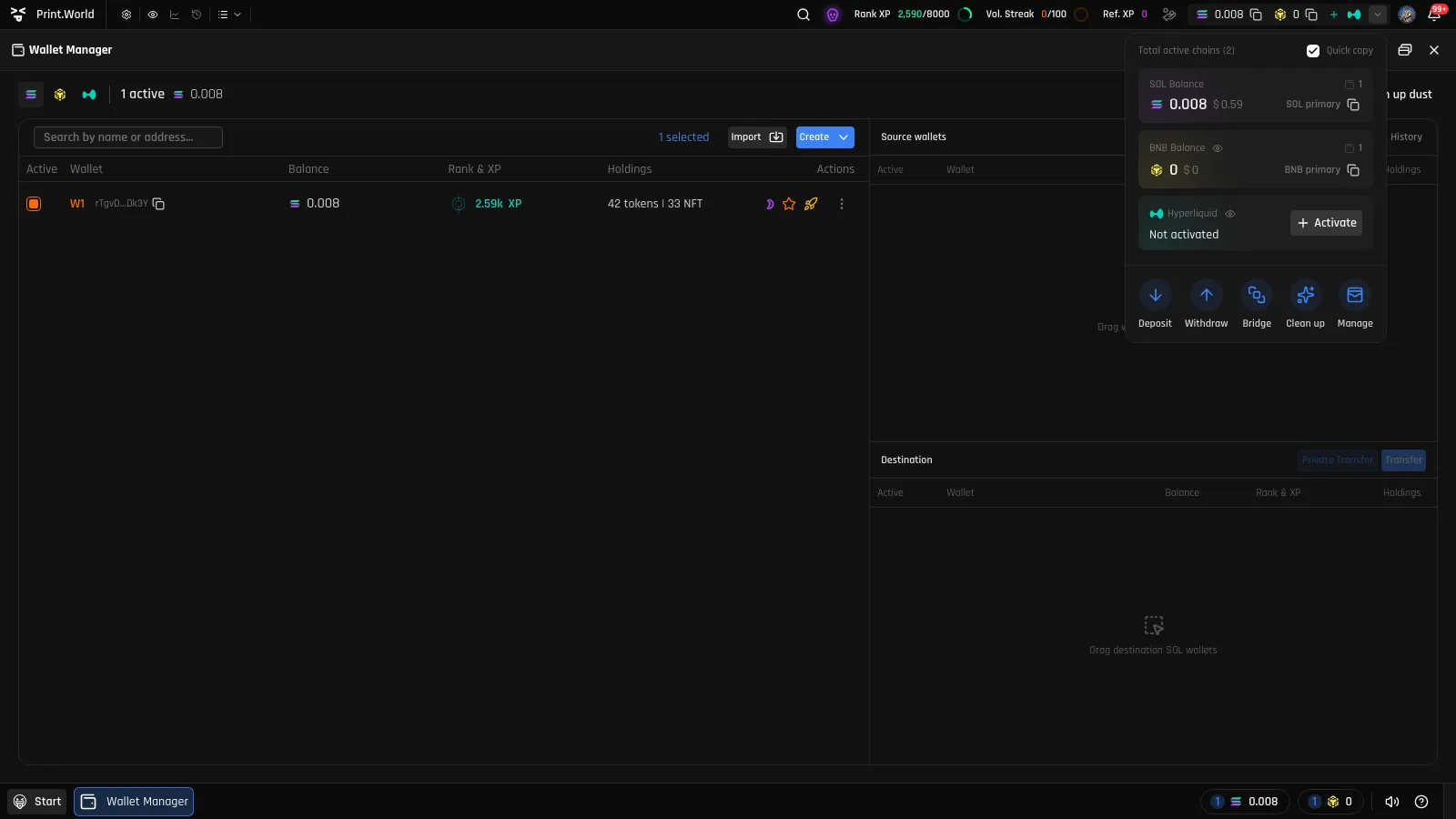This screenshot has width=1456, height=819.
Task: Copy the W1 wallet address
Action: [158, 204]
